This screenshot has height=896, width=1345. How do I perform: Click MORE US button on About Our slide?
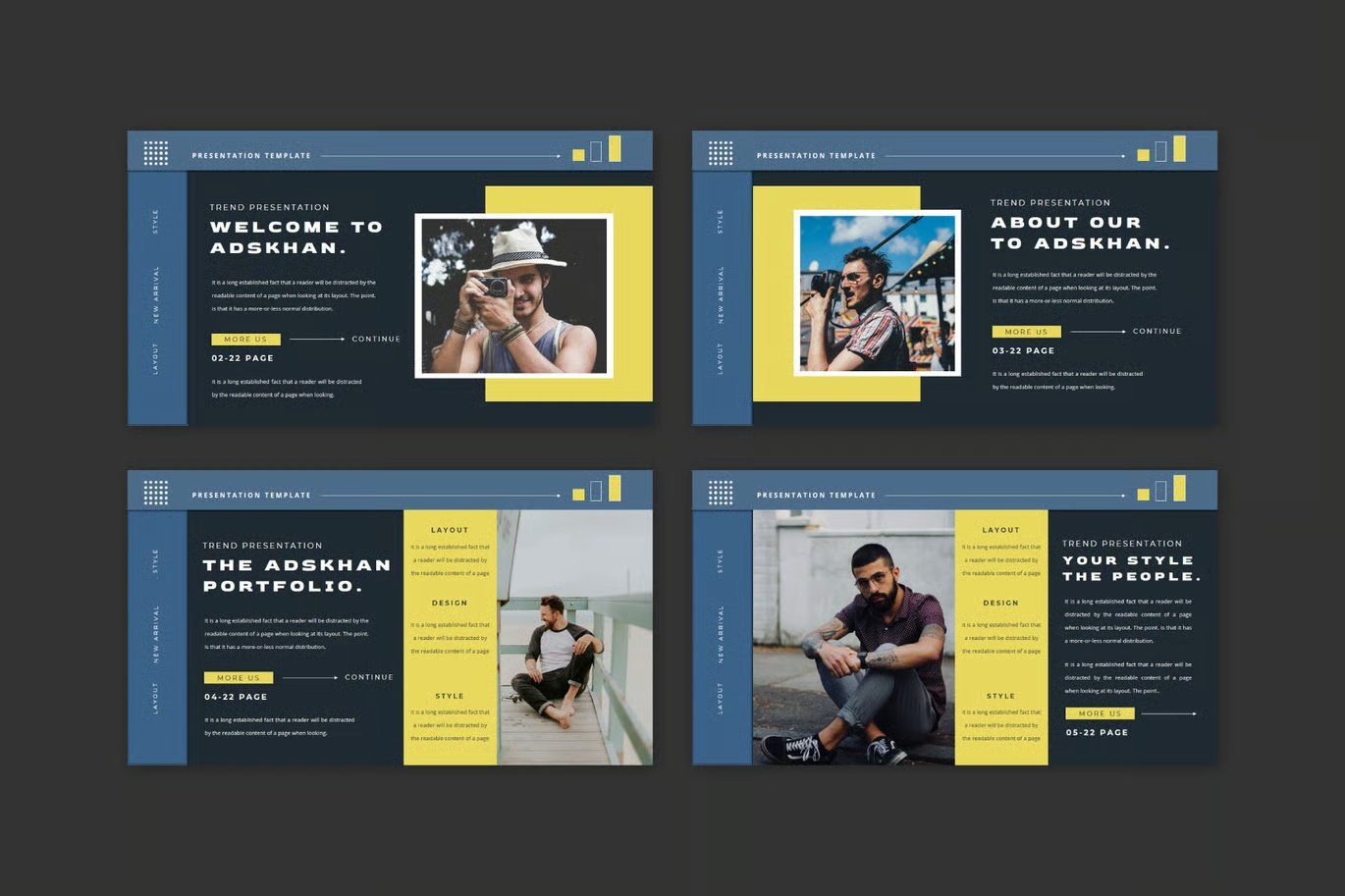pos(1026,332)
